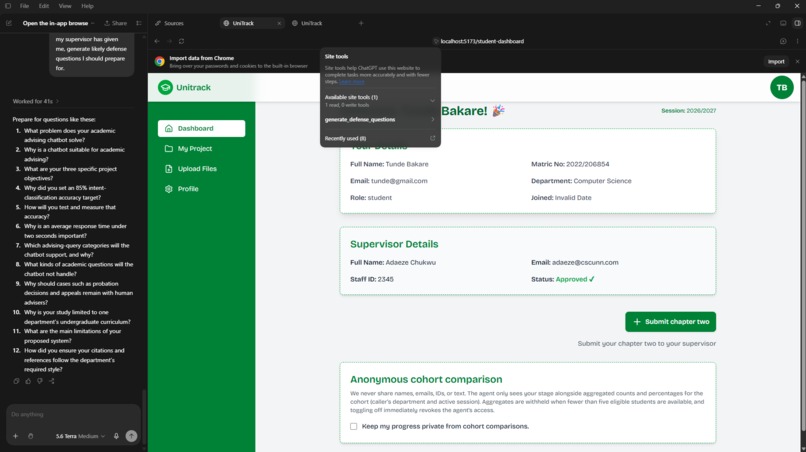Collapse the Available site tools section
This screenshot has height=452, width=806.
click(432, 100)
